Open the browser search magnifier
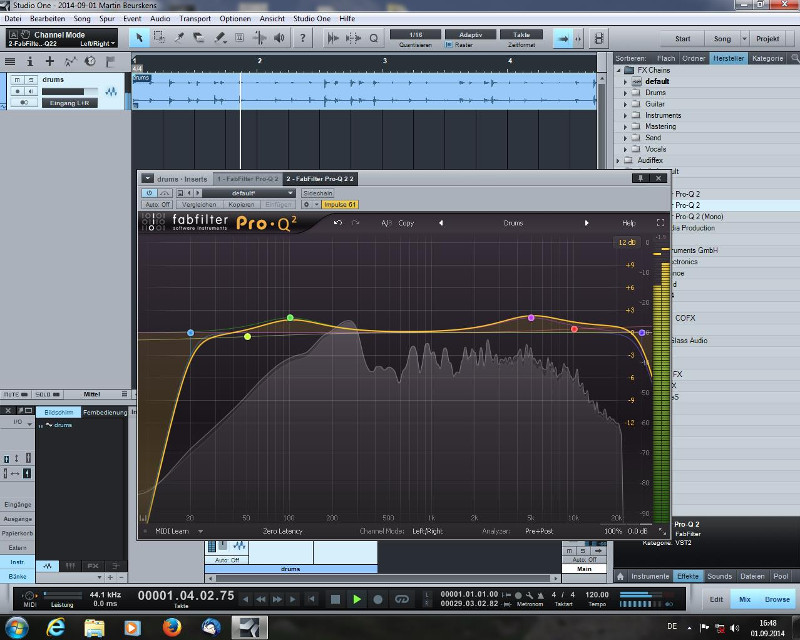The image size is (800, 640). pos(794,58)
